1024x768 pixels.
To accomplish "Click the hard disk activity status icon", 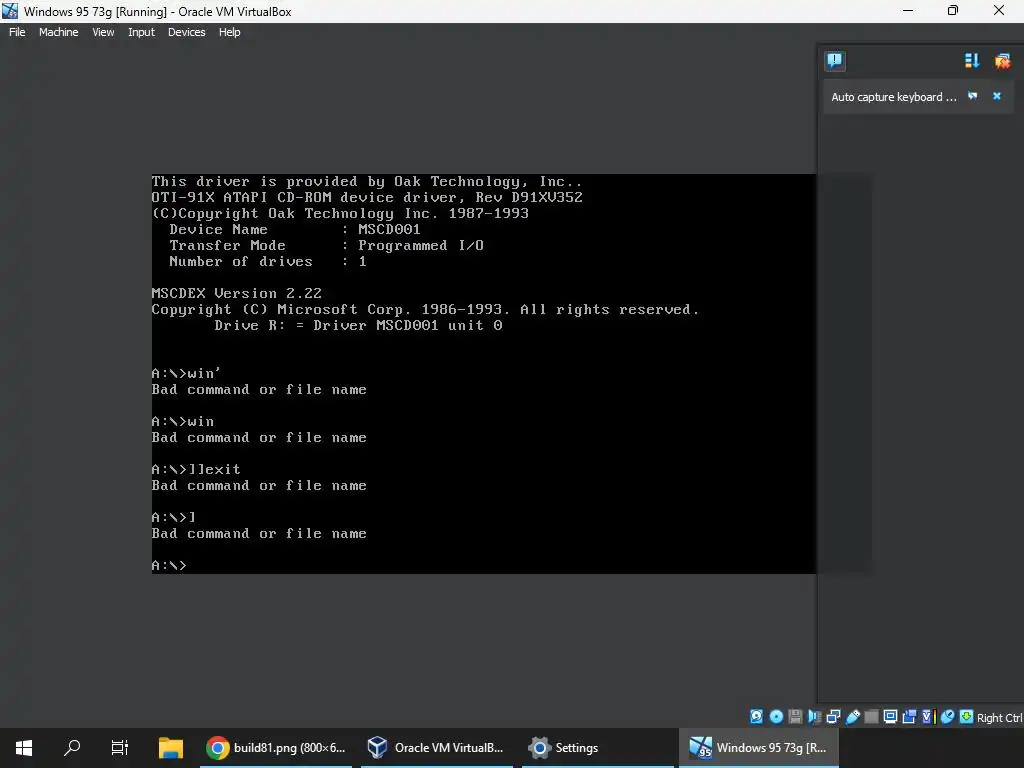I will [756, 716].
